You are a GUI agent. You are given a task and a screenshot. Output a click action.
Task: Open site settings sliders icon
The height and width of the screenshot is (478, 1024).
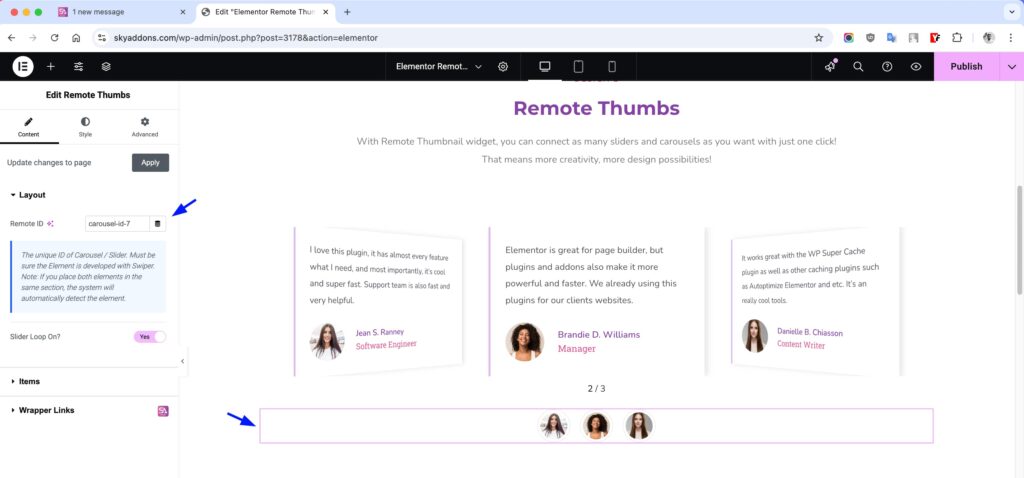(x=78, y=67)
